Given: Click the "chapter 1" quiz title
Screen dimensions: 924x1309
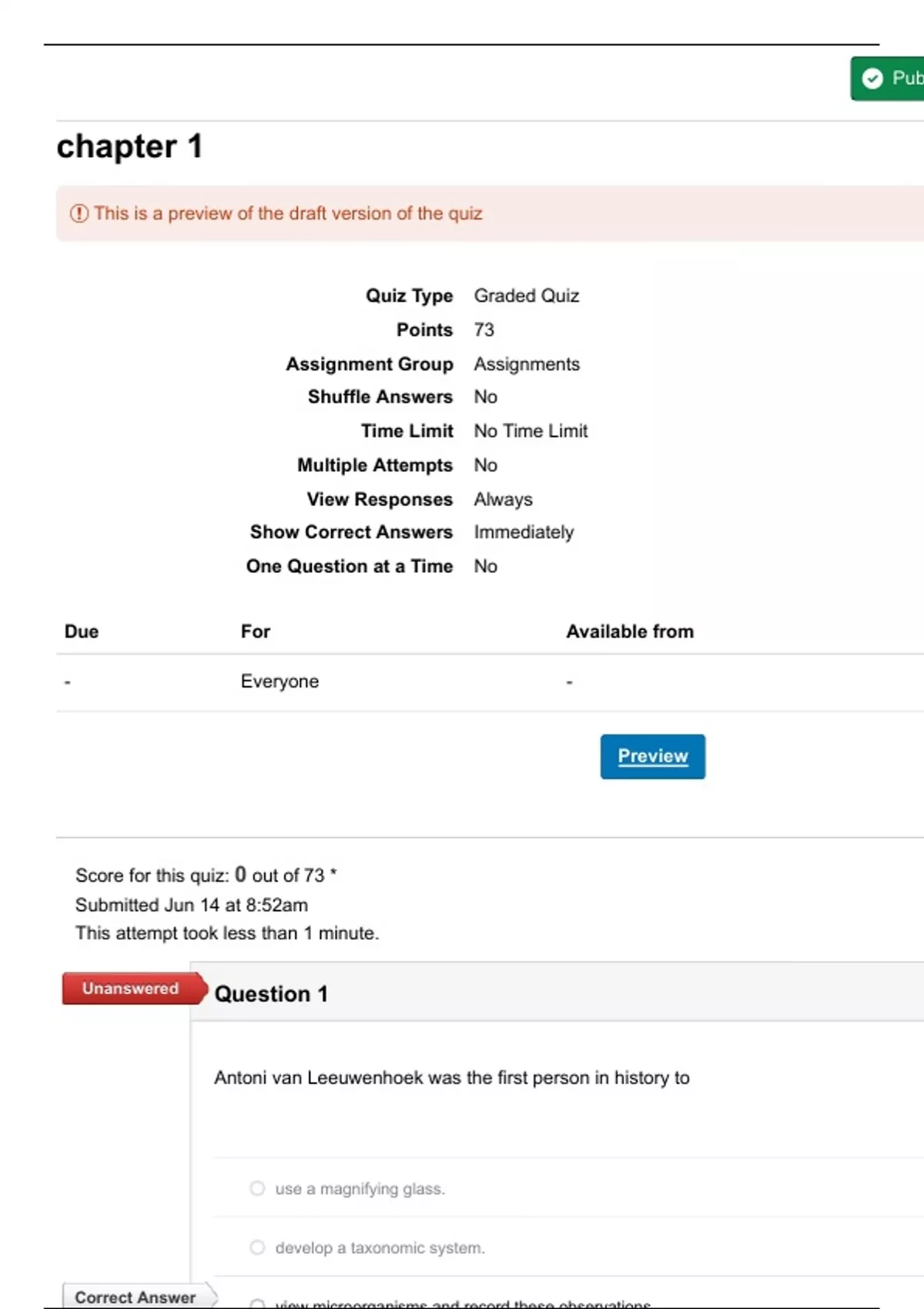Looking at the screenshot, I should click(x=129, y=146).
